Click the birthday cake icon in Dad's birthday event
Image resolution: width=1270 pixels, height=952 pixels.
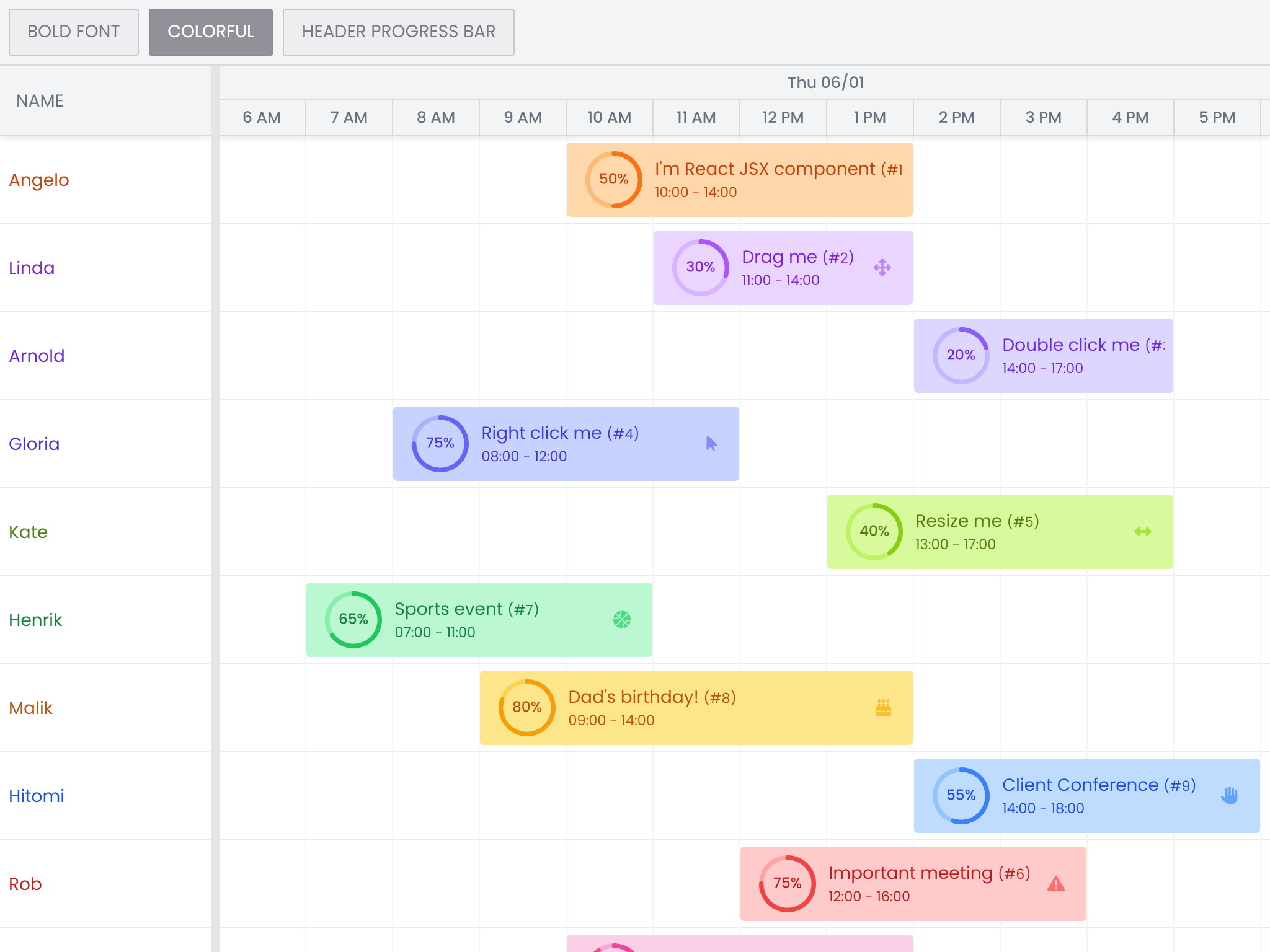(883, 708)
